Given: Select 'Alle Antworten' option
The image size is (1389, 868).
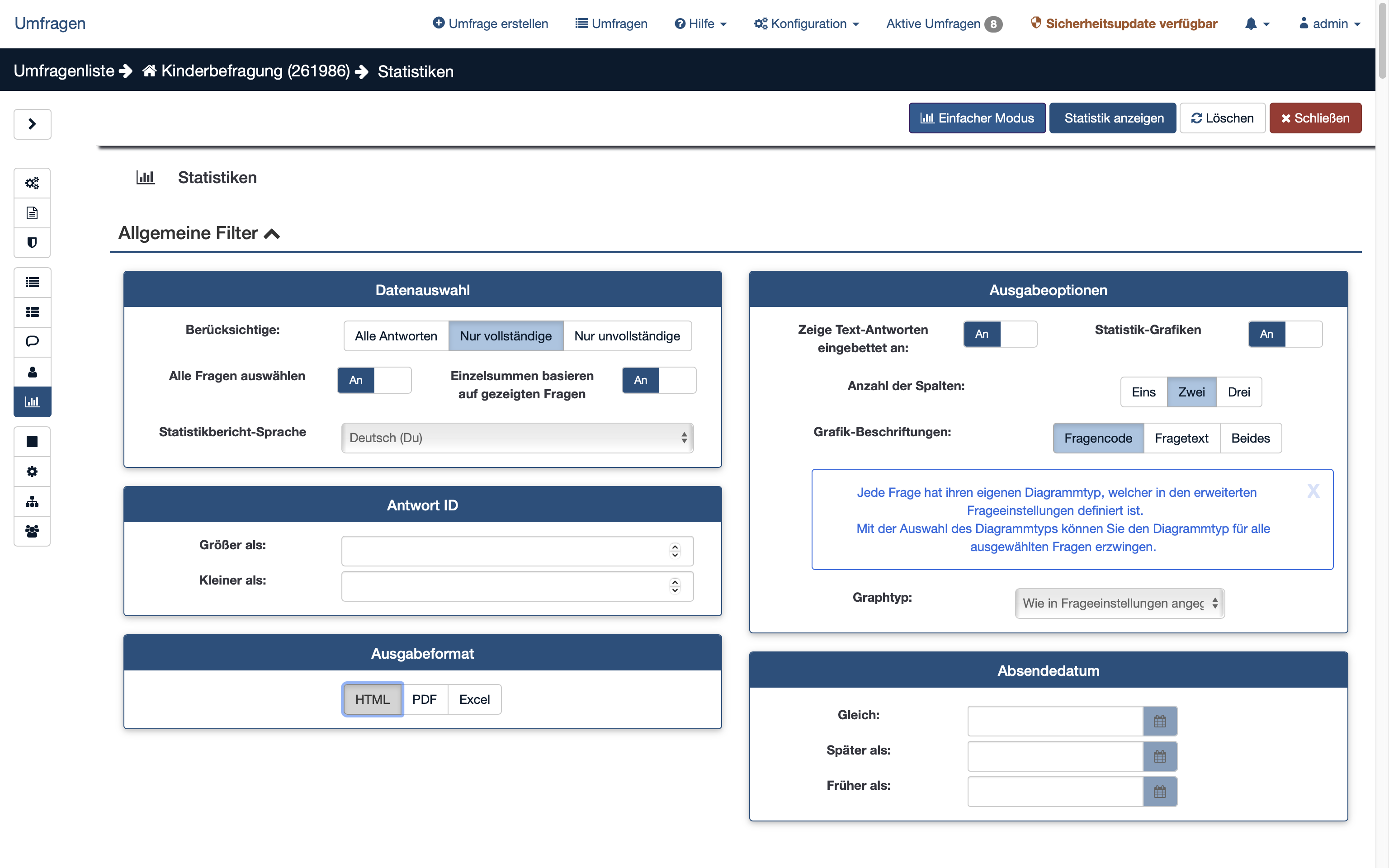Looking at the screenshot, I should coord(396,336).
